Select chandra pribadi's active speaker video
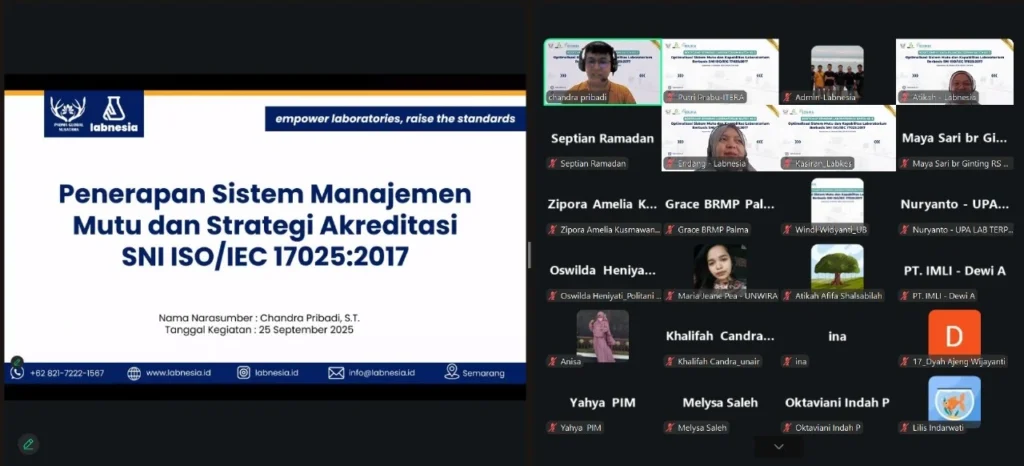This screenshot has width=1024, height=466. 603,70
